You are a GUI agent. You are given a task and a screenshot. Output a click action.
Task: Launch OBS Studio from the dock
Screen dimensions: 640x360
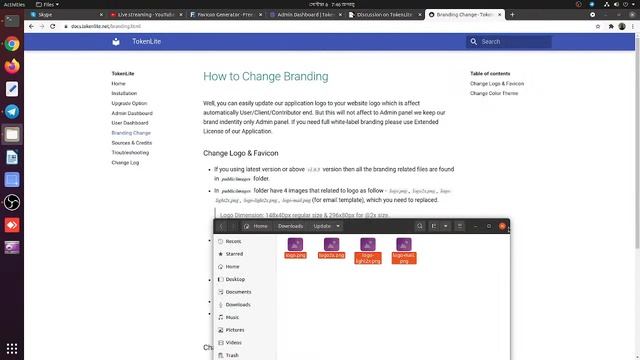click(x=12, y=202)
